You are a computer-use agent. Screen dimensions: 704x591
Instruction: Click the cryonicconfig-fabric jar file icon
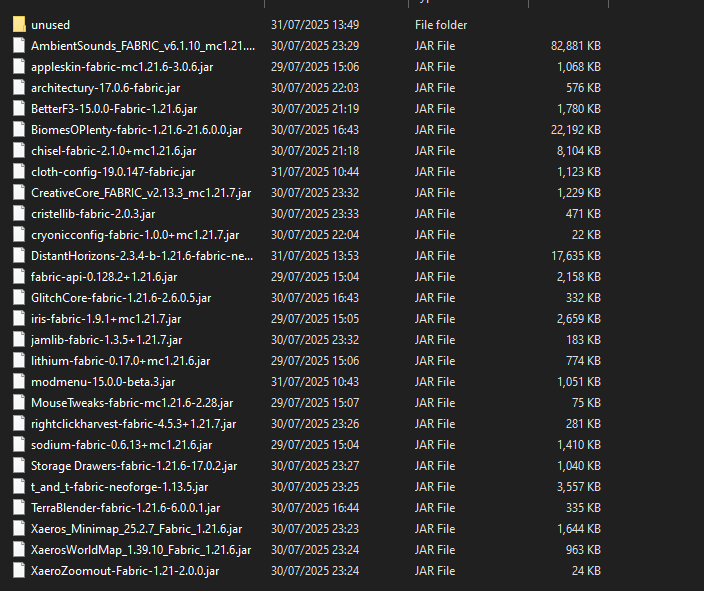(19, 235)
